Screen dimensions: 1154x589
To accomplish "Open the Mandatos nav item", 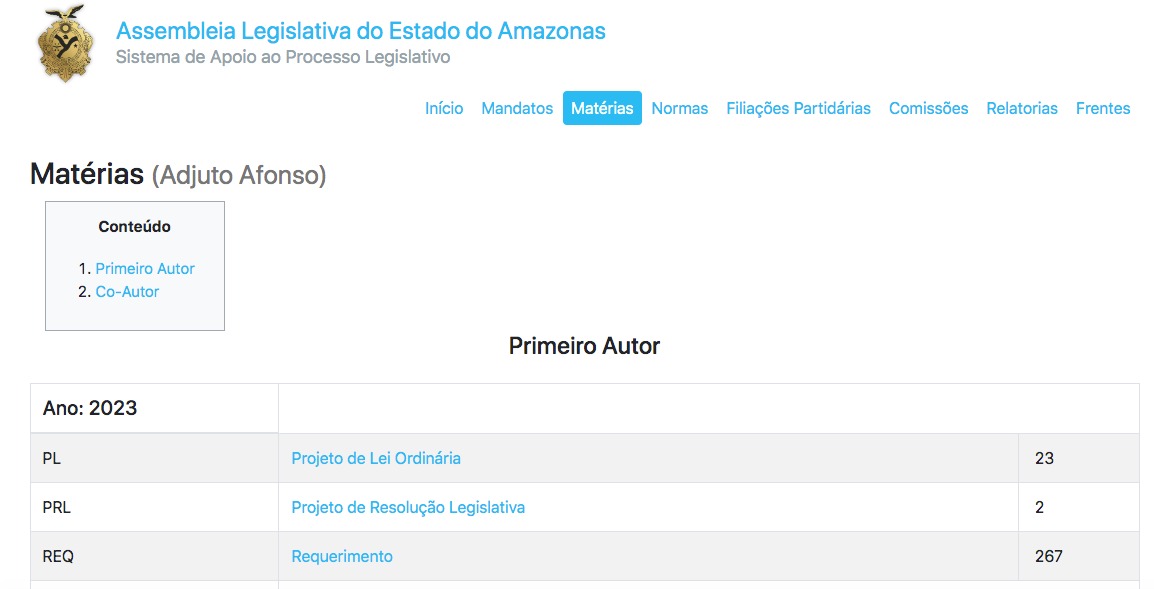I will coord(517,108).
